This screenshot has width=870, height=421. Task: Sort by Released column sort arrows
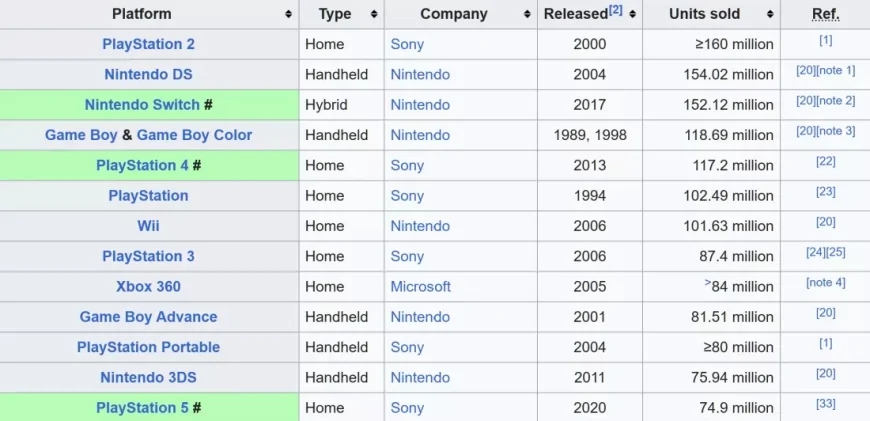click(x=632, y=14)
